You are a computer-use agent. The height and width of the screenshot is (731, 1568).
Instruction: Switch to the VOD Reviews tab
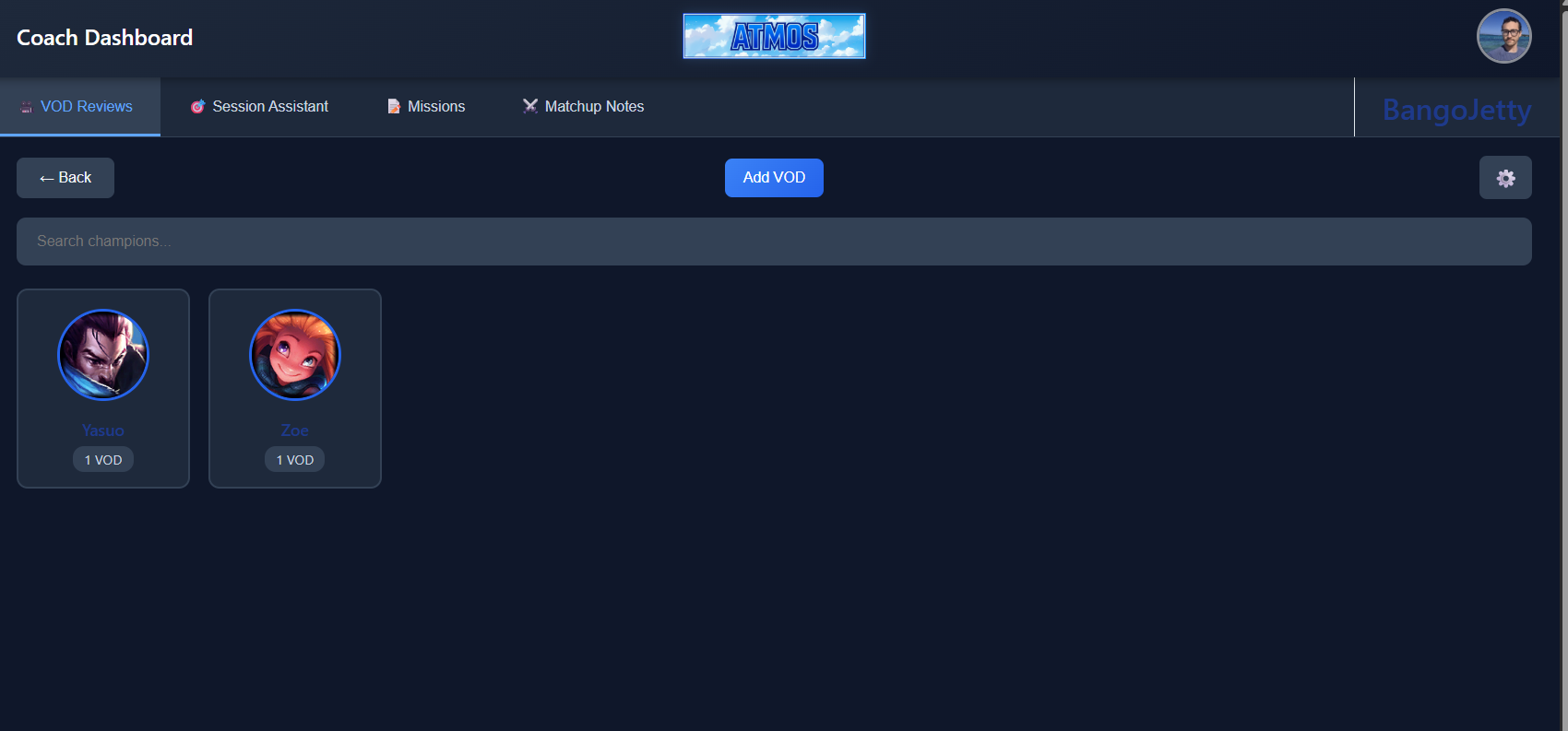pos(79,107)
